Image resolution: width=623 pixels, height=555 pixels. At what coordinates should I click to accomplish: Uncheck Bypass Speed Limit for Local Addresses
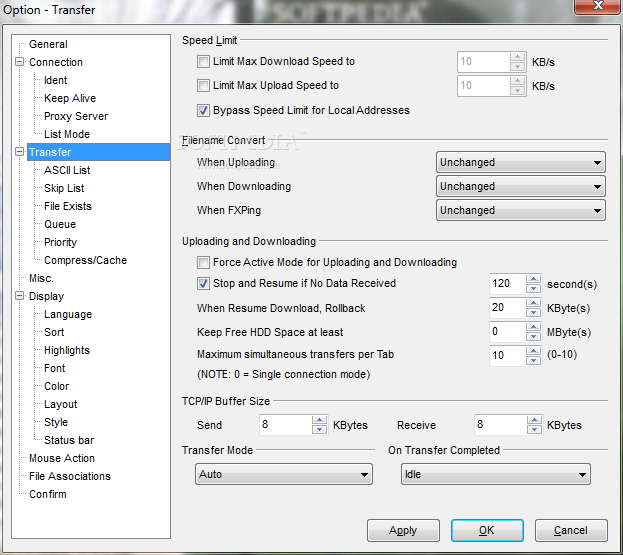point(203,110)
